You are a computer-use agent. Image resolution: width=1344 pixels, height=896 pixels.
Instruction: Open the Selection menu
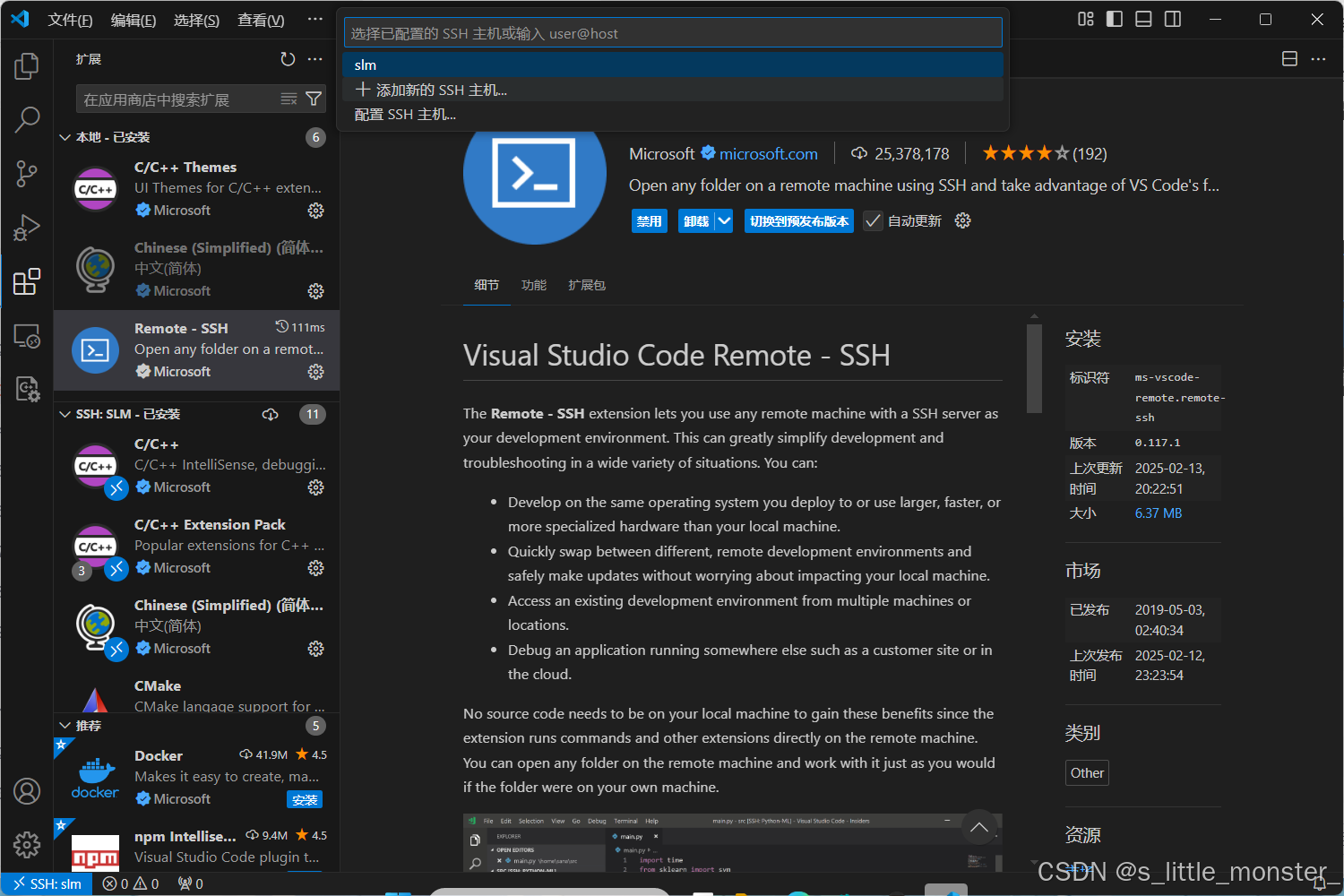[x=196, y=20]
